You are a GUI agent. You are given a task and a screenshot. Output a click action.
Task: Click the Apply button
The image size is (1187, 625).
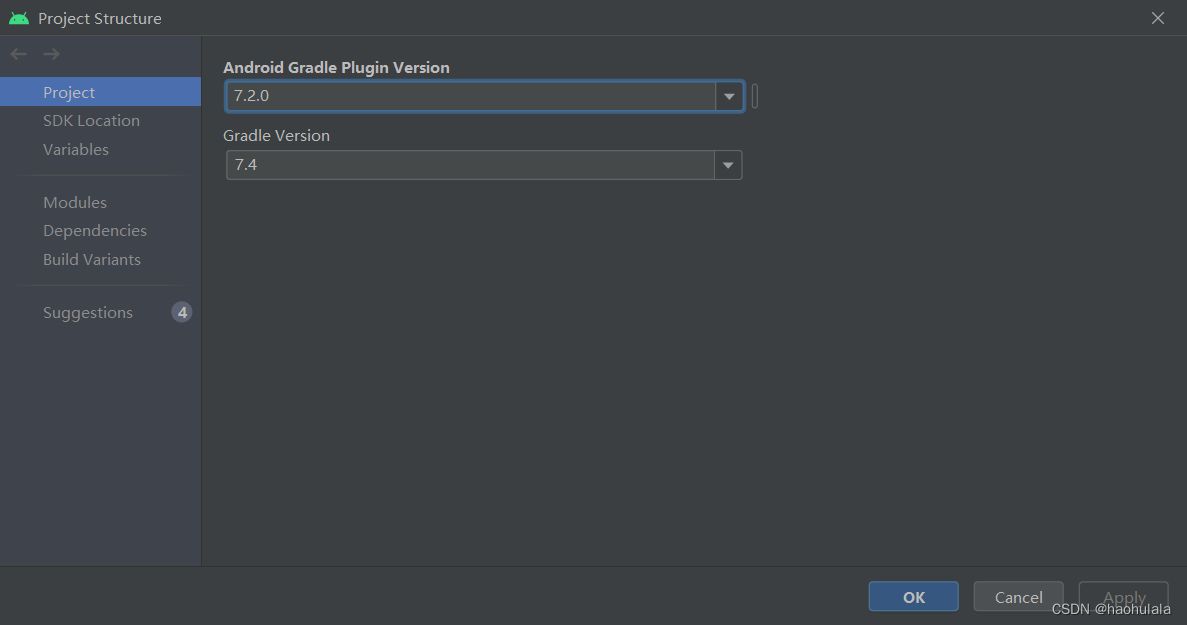pos(1123,596)
